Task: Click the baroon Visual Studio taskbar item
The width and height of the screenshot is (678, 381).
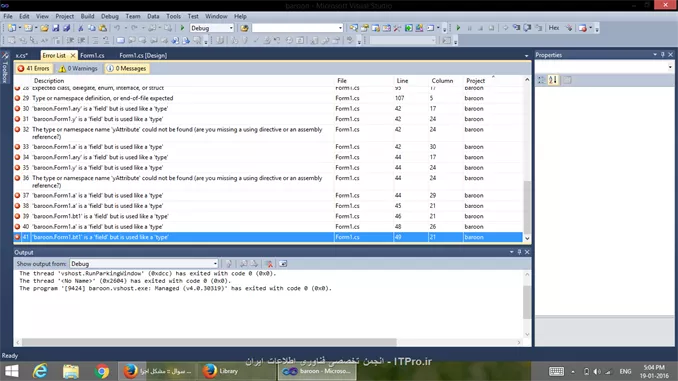Action: [x=318, y=371]
